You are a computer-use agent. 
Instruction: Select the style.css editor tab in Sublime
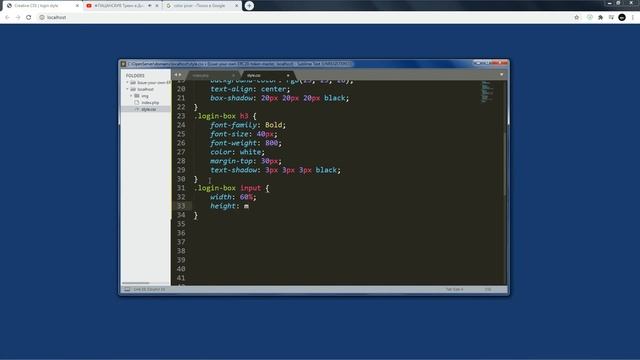pyautogui.click(x=267, y=76)
